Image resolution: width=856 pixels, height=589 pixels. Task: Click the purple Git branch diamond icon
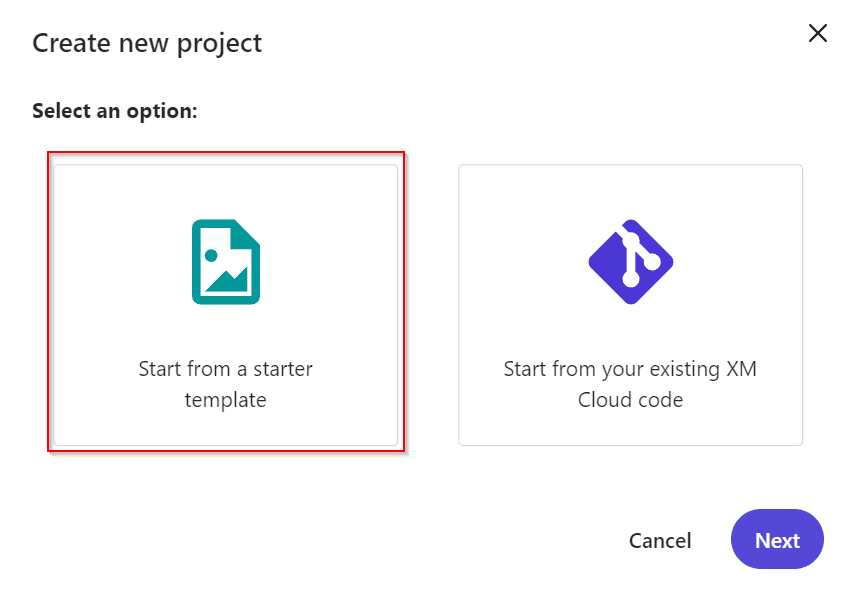coord(631,261)
